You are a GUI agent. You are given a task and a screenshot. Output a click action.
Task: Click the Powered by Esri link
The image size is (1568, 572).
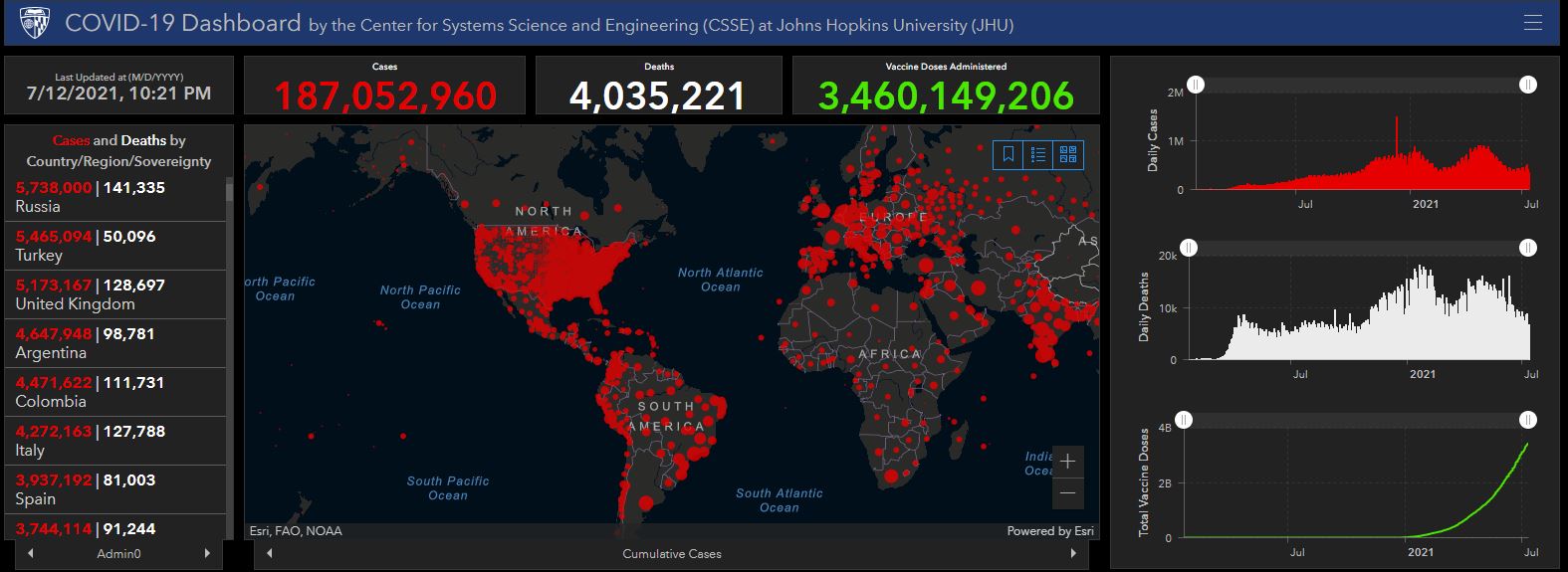(1049, 531)
